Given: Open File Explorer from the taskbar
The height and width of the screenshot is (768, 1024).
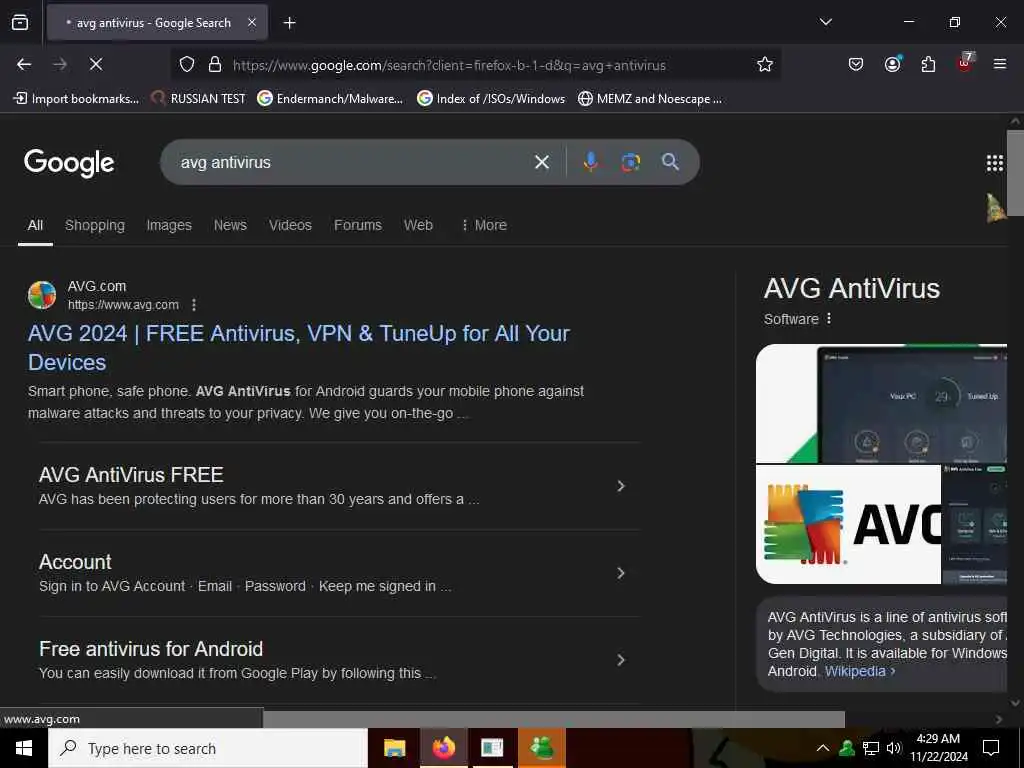Looking at the screenshot, I should click(394, 748).
